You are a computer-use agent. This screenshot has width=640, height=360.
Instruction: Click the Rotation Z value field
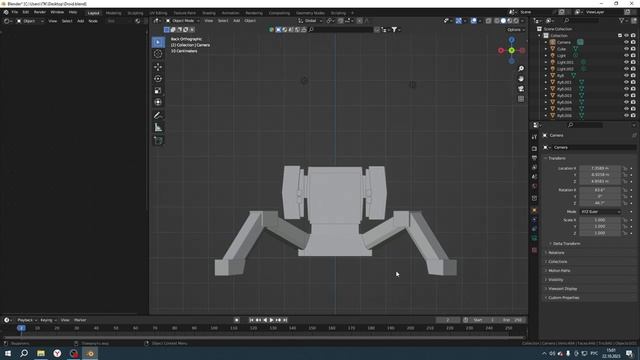(600, 203)
